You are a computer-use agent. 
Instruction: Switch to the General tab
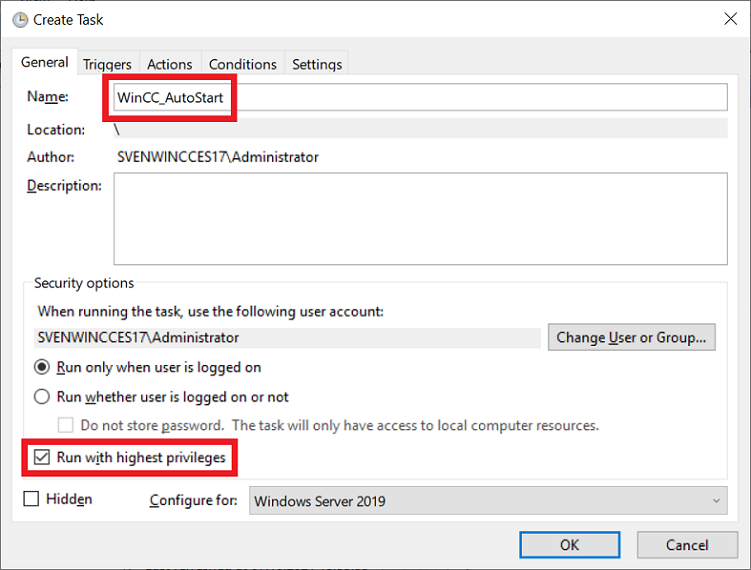[x=45, y=62]
